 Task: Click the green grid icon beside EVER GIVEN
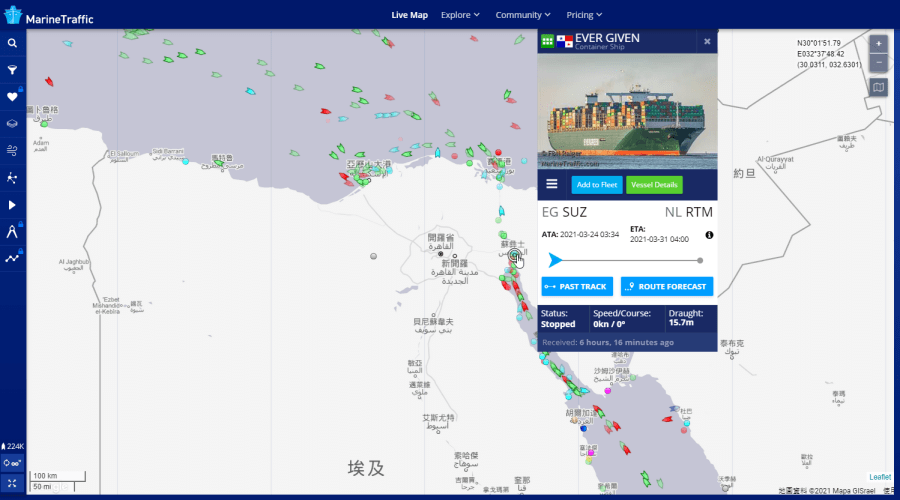click(x=547, y=41)
